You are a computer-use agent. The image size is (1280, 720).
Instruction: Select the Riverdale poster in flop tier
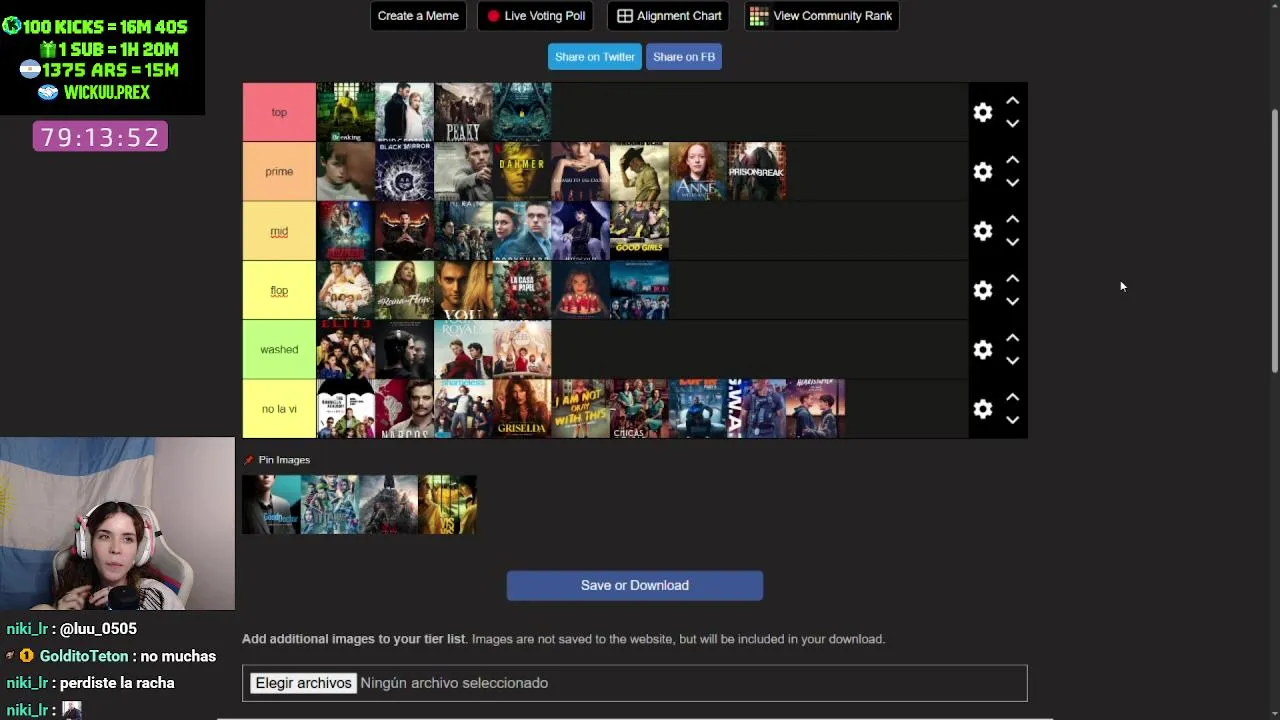click(x=640, y=290)
